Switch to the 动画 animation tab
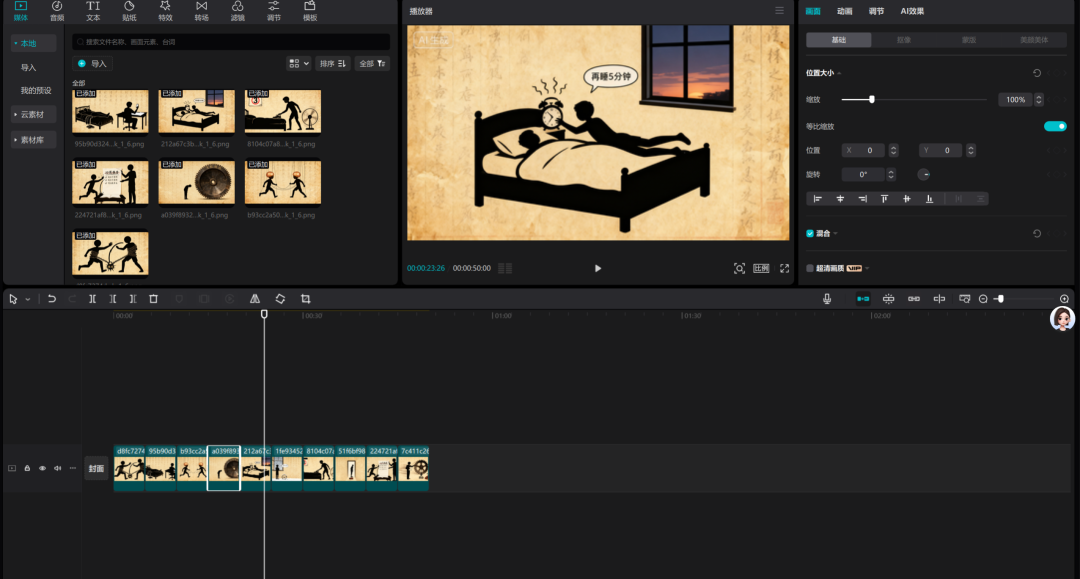Image resolution: width=1080 pixels, height=579 pixels. (845, 11)
